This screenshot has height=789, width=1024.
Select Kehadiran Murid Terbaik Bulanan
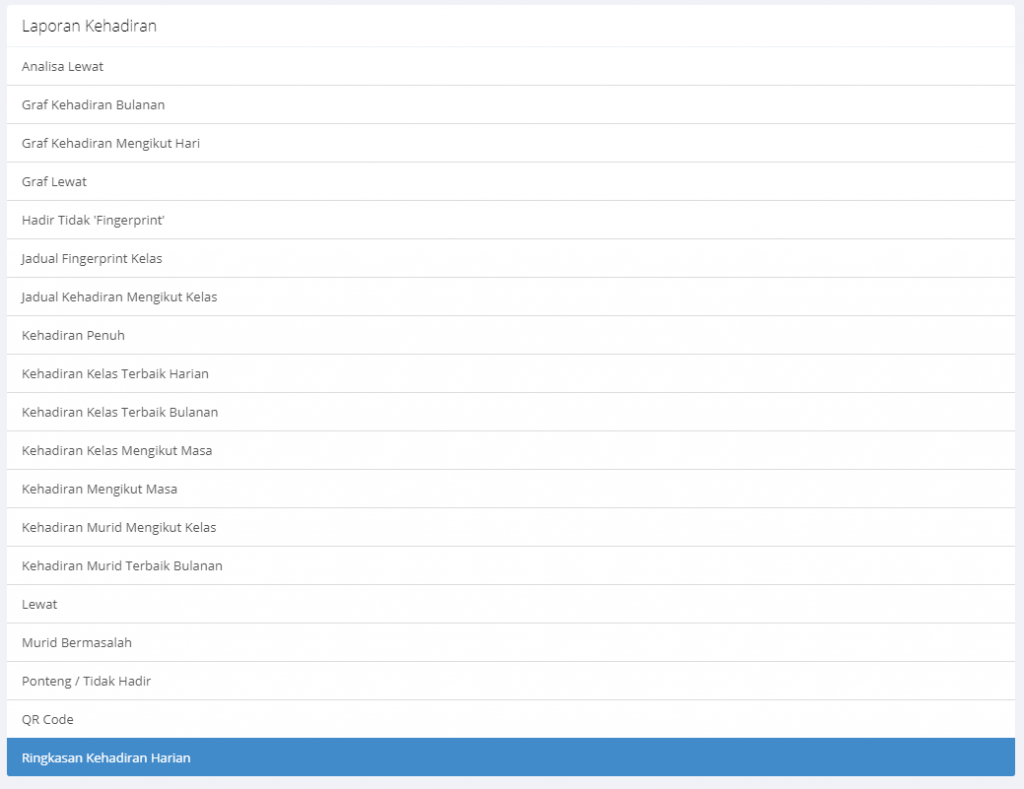tap(511, 566)
